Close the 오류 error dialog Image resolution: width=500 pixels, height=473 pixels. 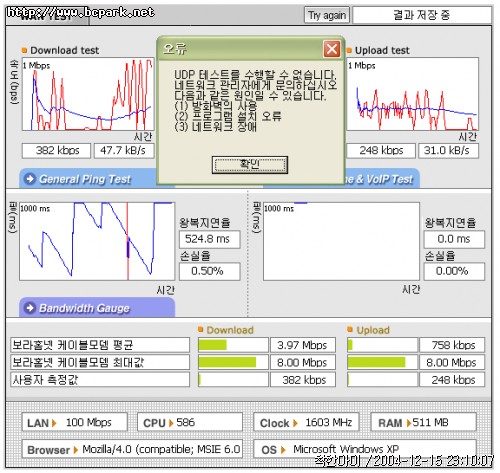pyautogui.click(x=332, y=49)
